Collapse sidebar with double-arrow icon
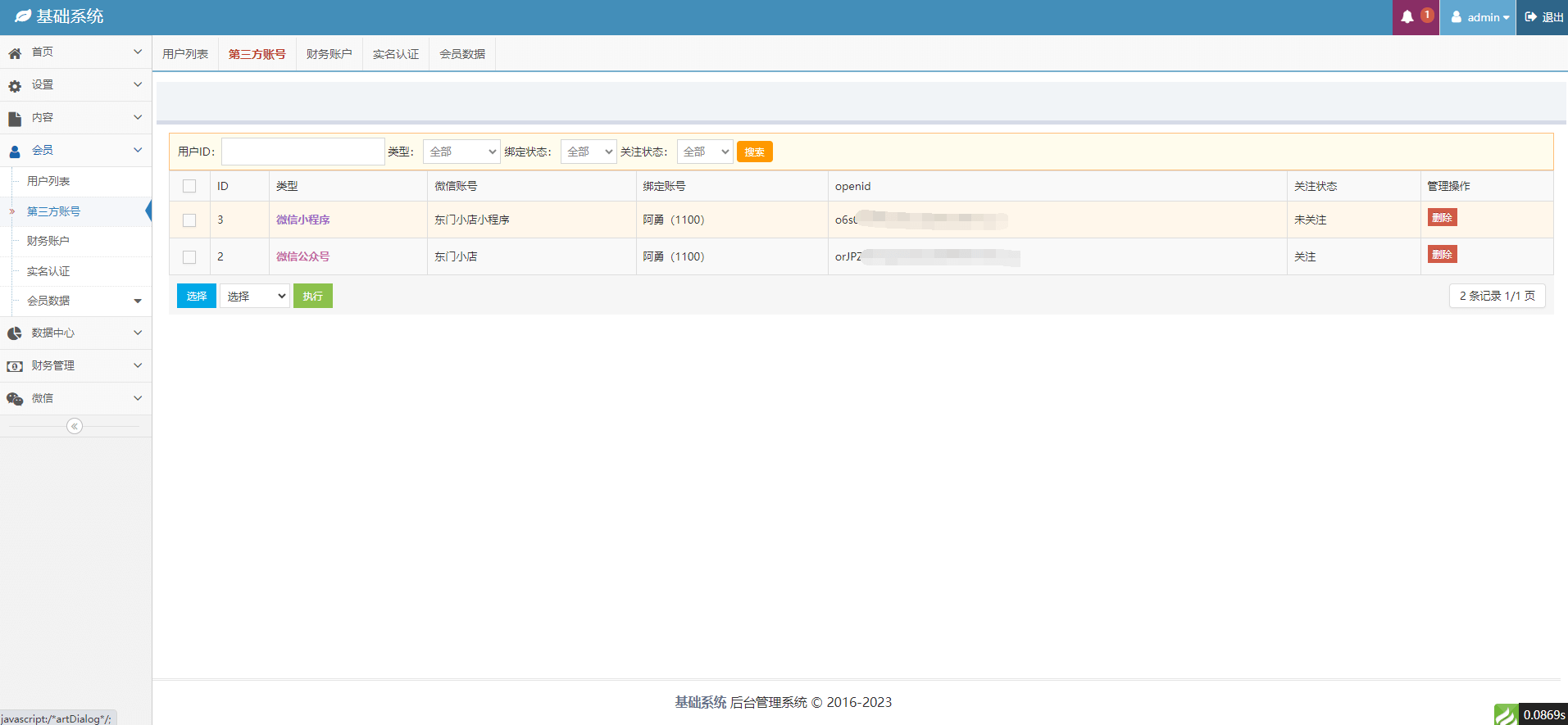 coord(75,426)
